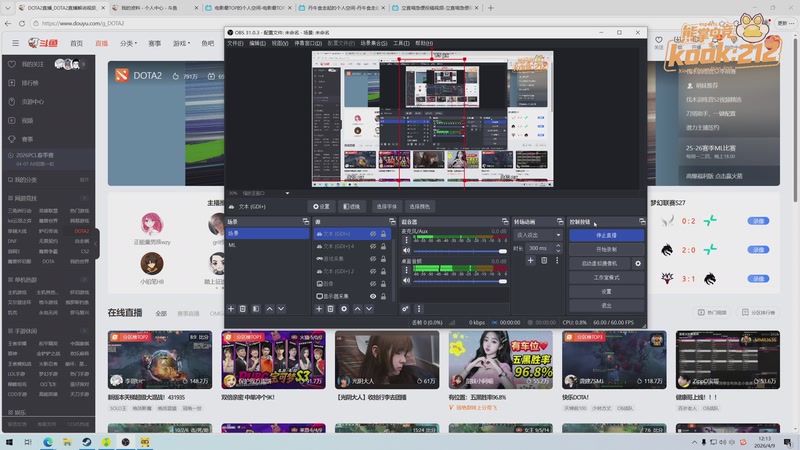Add a new scene with the plus icon

[x=231, y=309]
